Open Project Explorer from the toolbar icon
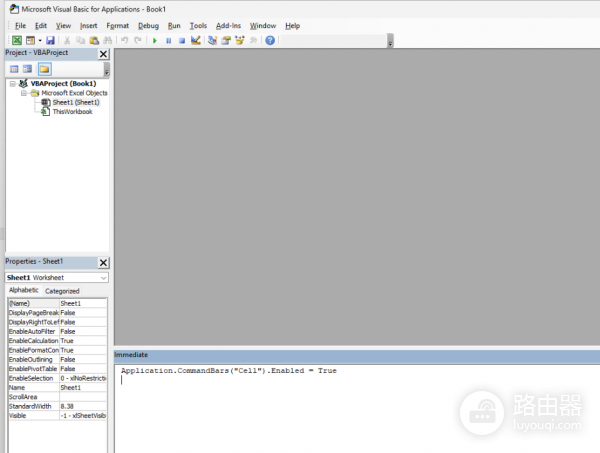 [213, 40]
